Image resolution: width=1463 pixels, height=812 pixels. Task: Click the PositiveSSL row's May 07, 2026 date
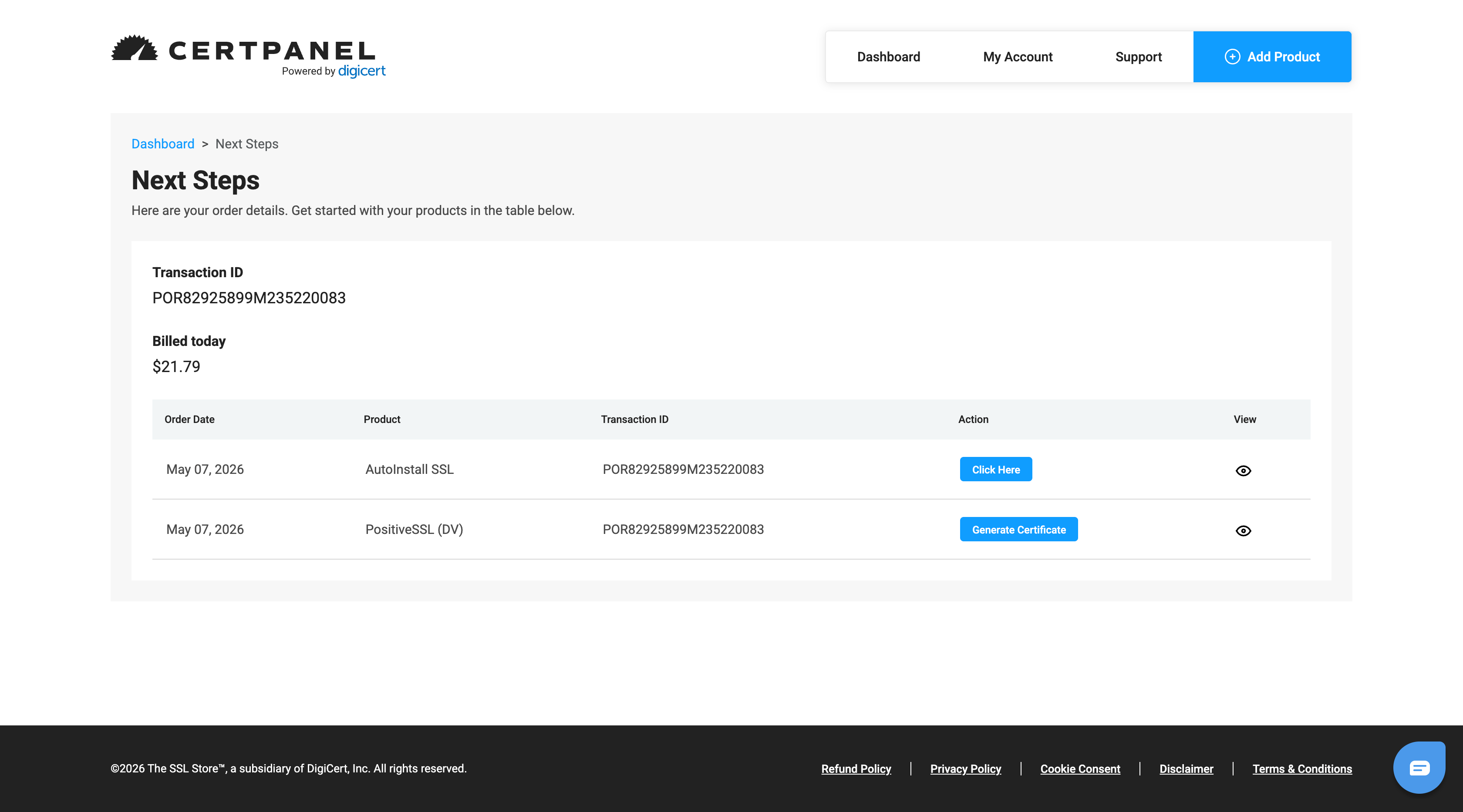(x=205, y=530)
